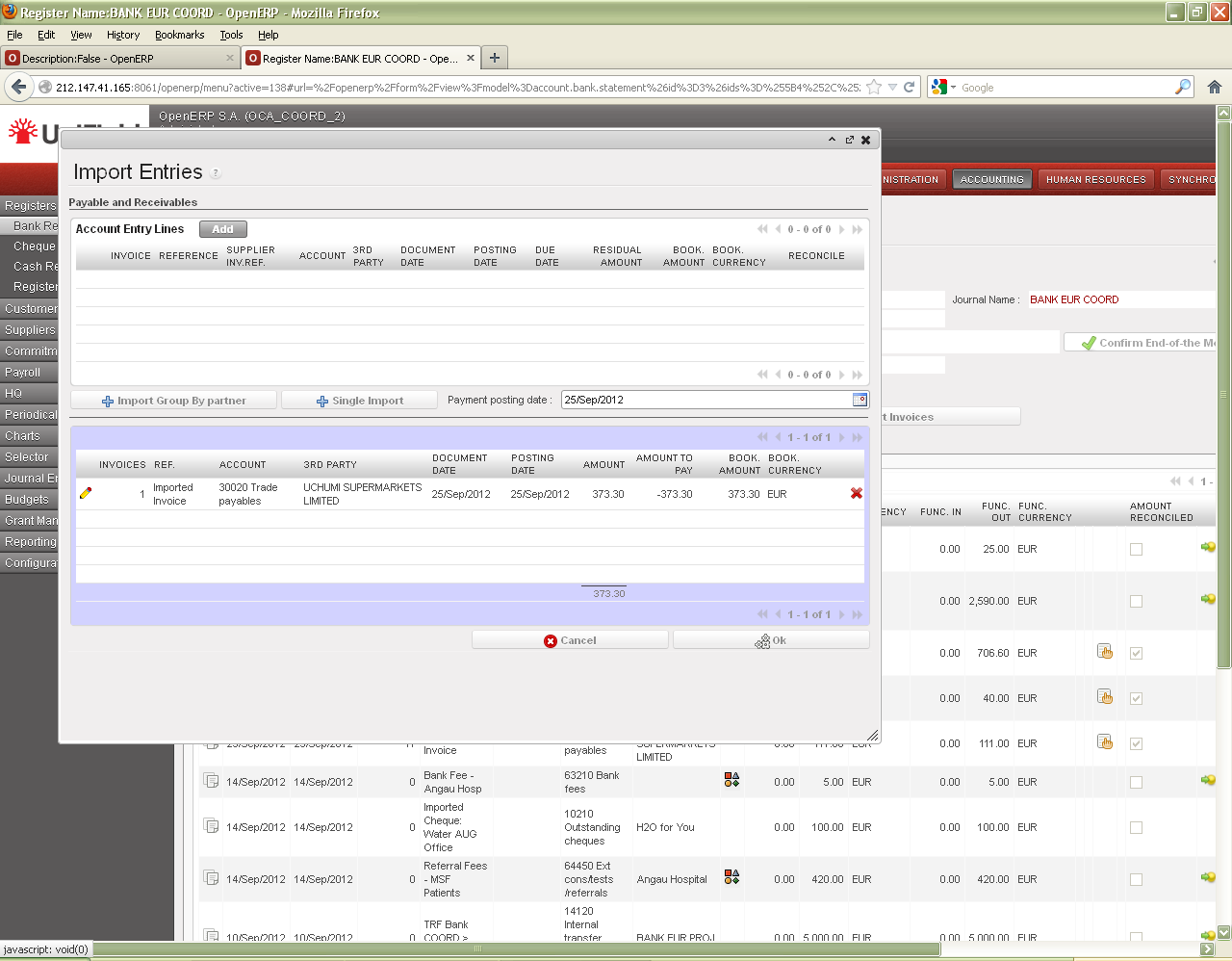Open the URL history dropdown arrow
This screenshot has width=1232, height=961.
click(892, 87)
